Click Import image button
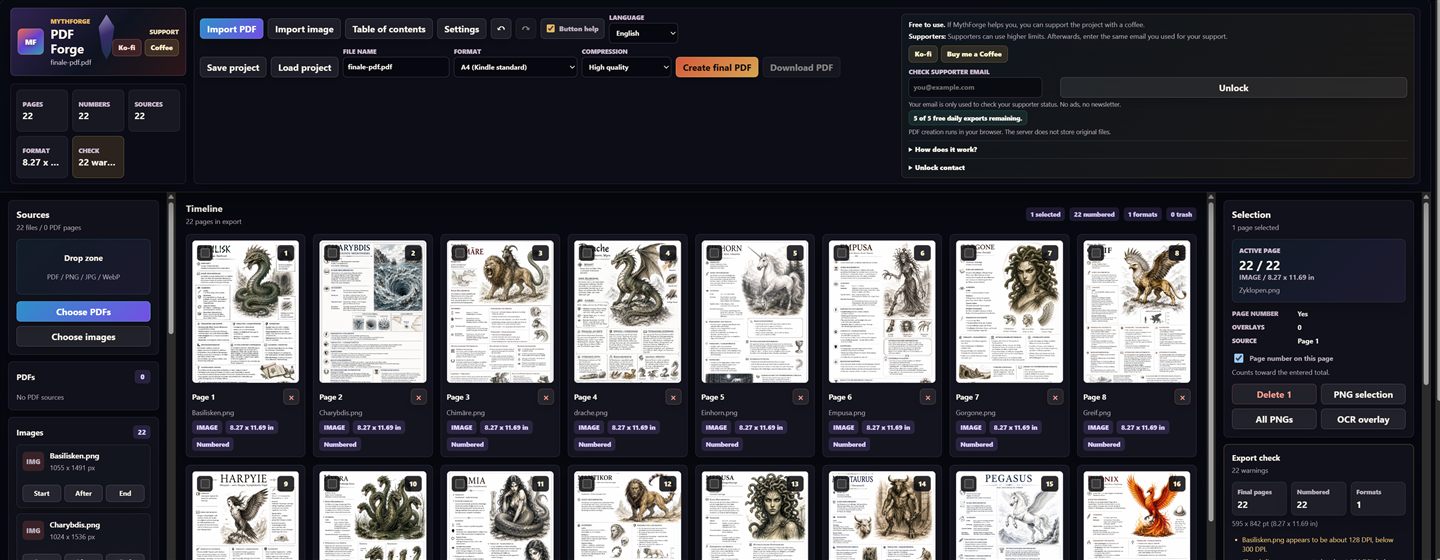This screenshot has height=560, width=1440. 304,29
